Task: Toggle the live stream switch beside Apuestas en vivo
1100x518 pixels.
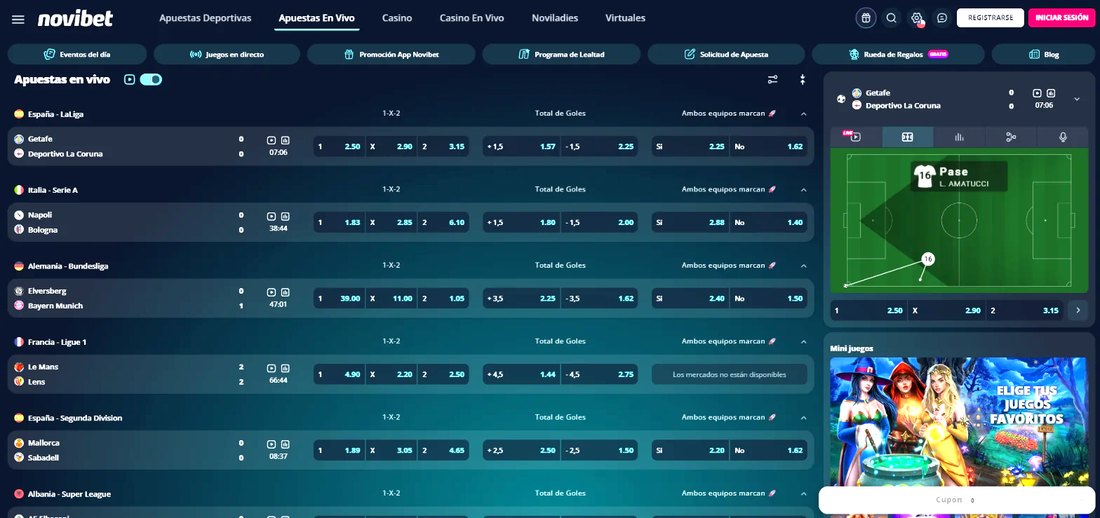Action: click(151, 80)
